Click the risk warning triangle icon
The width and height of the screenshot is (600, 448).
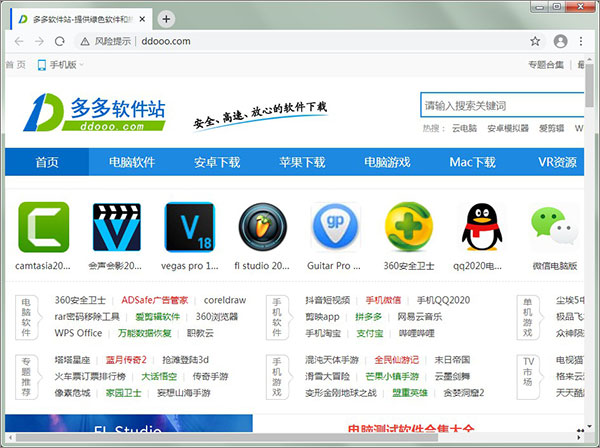pyautogui.click(x=85, y=41)
